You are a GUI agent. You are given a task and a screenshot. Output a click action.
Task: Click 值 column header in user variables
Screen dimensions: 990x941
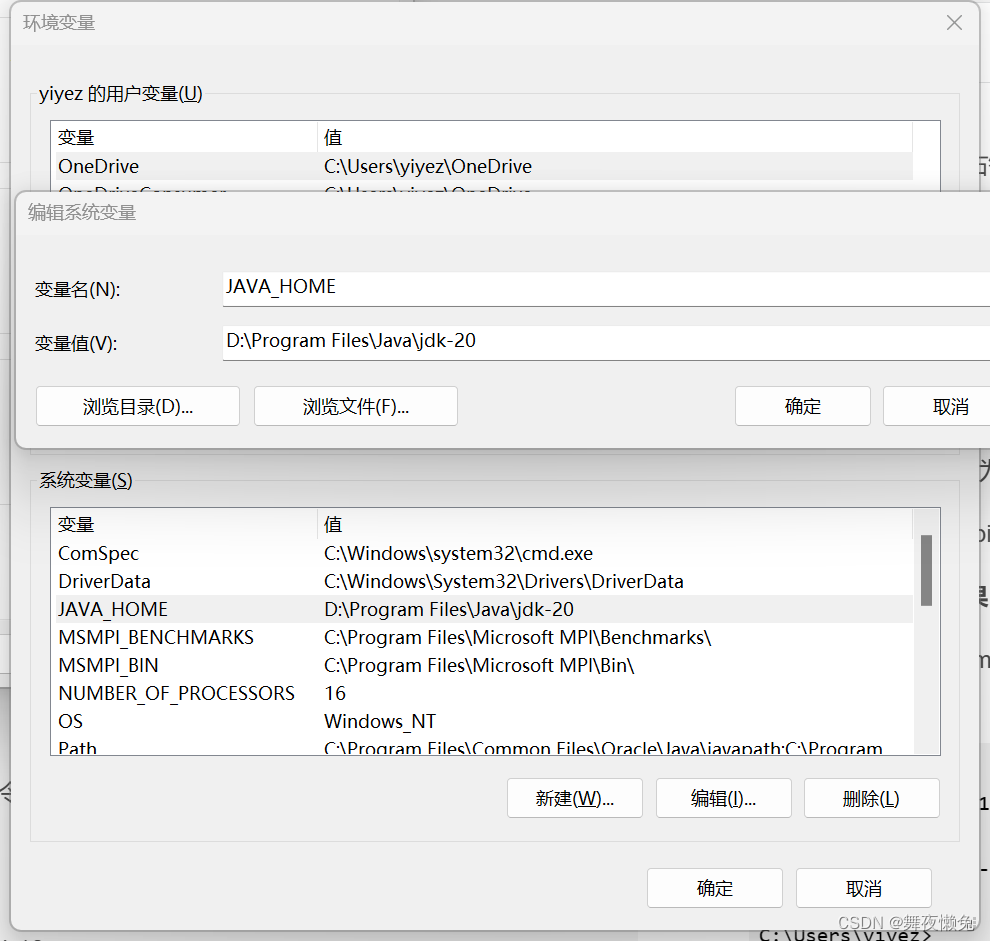click(x=615, y=137)
